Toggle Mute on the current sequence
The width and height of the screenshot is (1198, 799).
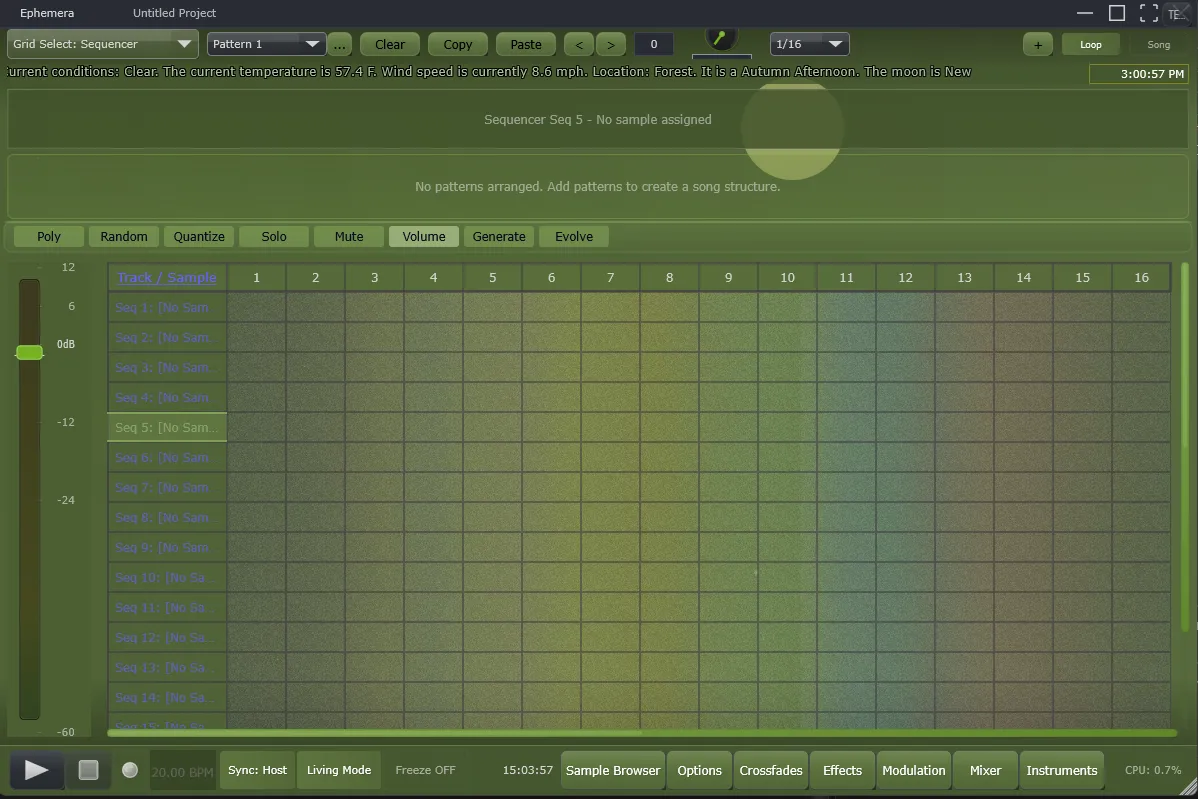pos(348,236)
